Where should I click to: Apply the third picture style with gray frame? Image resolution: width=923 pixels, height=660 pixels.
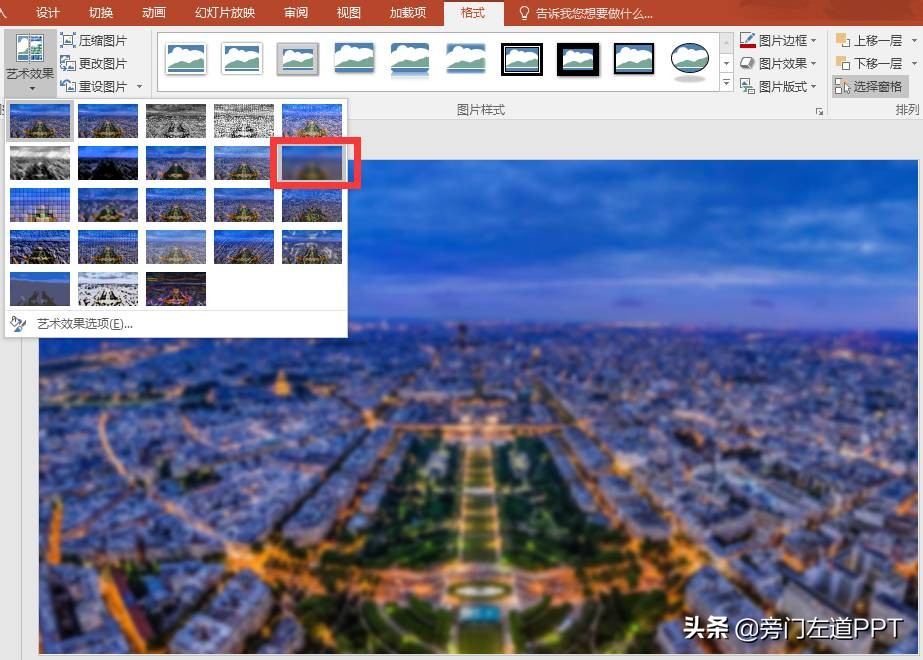[298, 59]
